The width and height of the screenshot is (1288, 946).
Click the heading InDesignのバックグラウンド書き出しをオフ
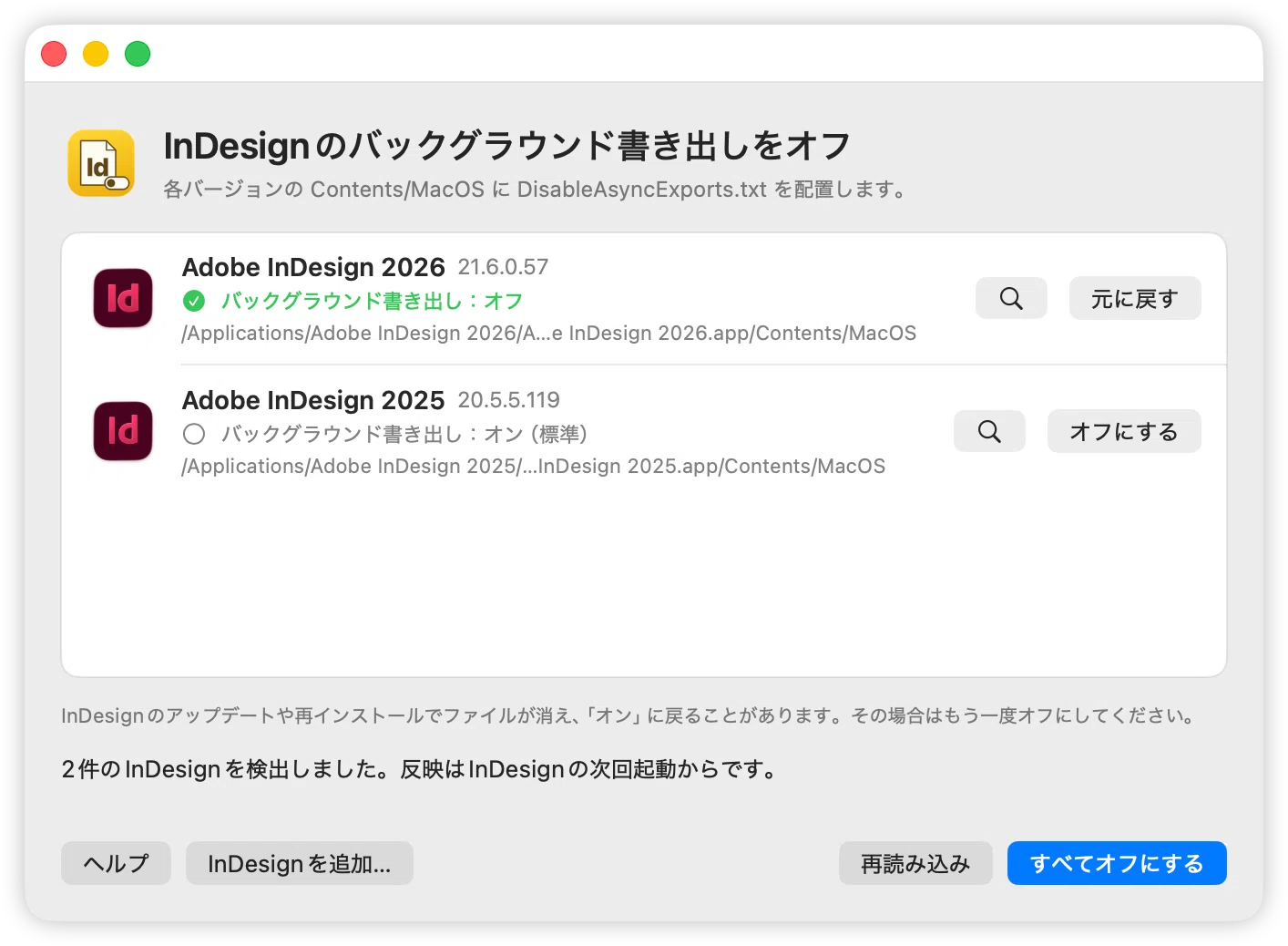(x=507, y=146)
